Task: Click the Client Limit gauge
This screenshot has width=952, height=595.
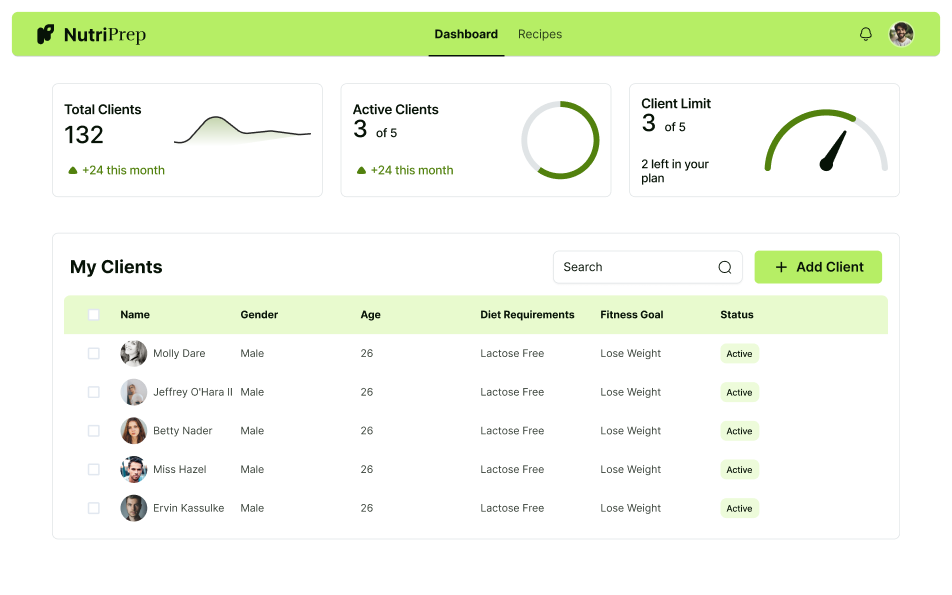Action: 826,143
